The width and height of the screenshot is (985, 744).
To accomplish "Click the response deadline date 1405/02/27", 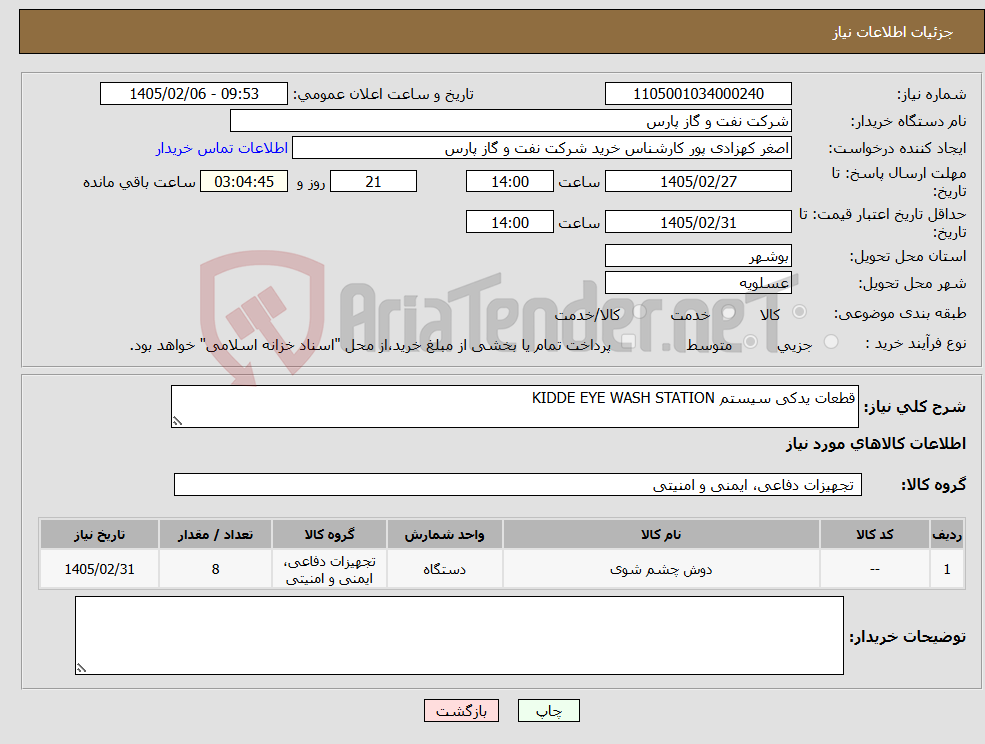I will click(698, 182).
